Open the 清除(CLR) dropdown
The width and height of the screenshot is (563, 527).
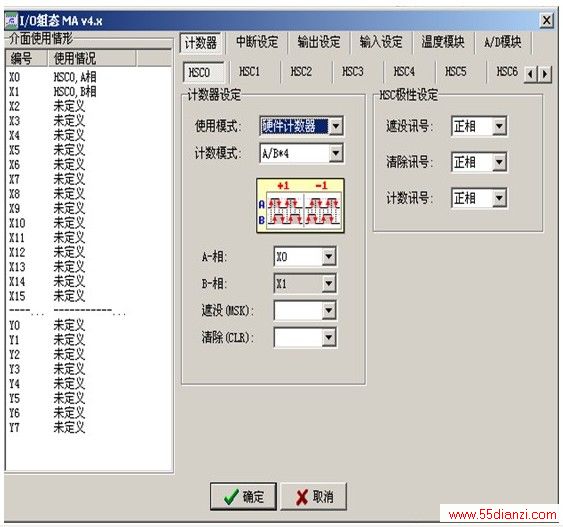coord(329,338)
